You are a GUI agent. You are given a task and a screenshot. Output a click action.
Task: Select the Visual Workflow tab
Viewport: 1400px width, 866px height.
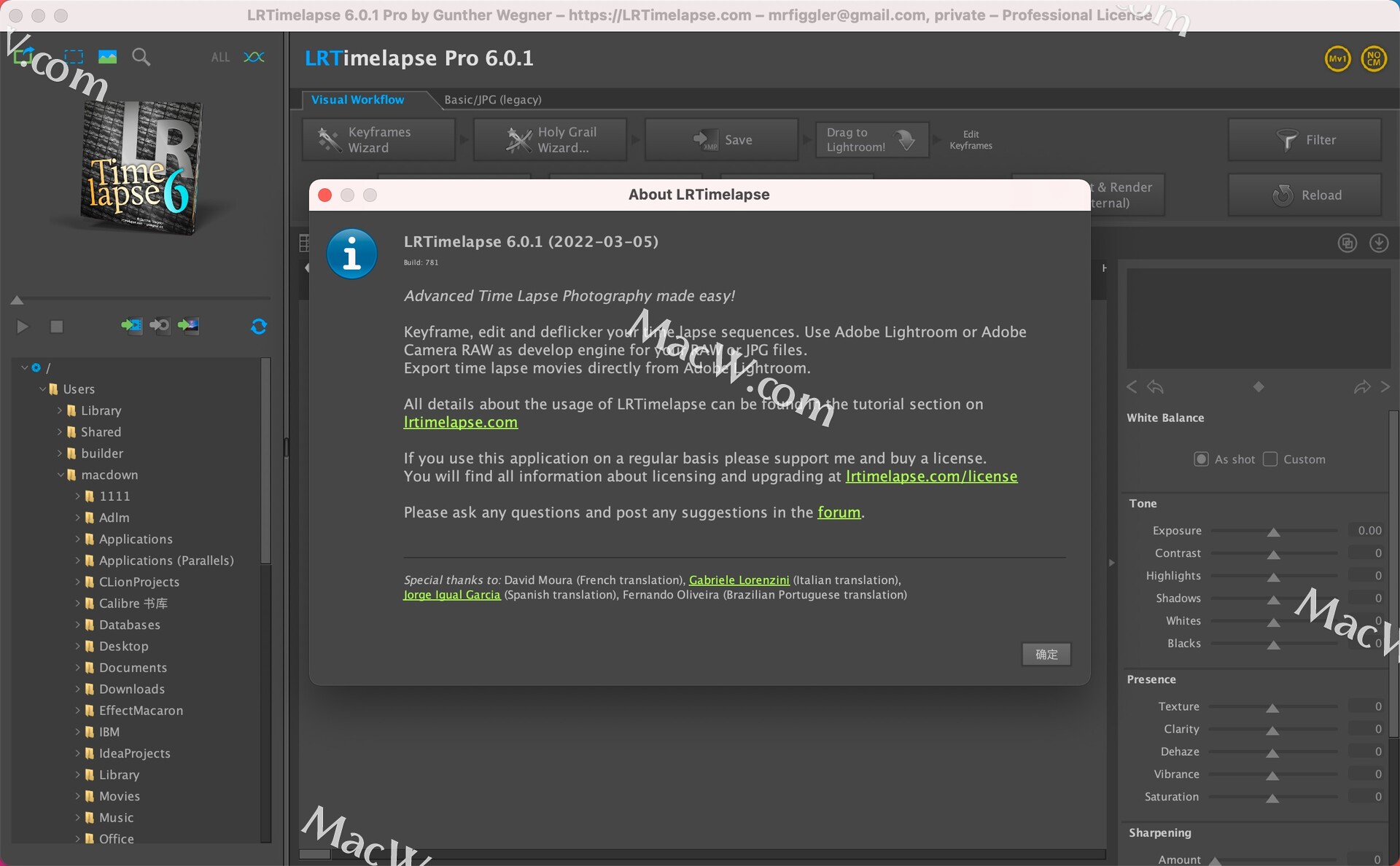coord(358,99)
